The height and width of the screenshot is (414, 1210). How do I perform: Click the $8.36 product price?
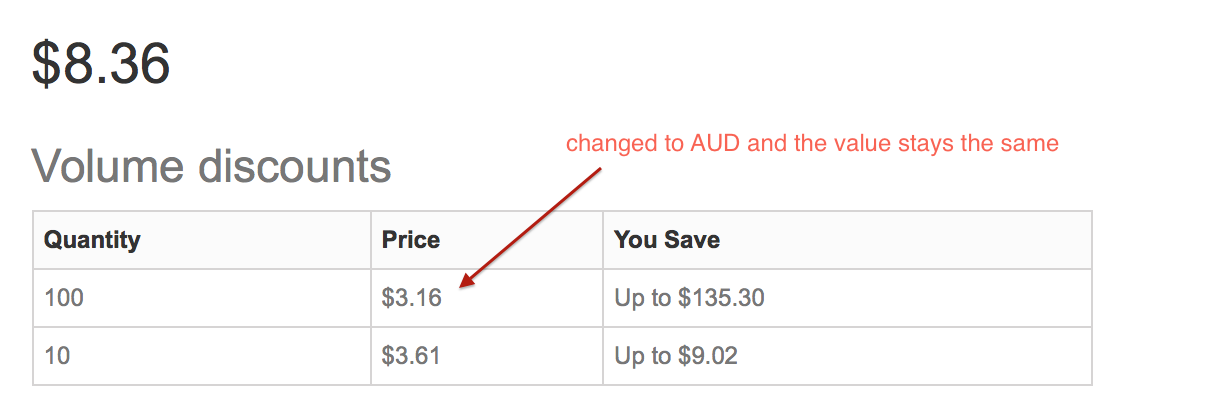point(101,64)
